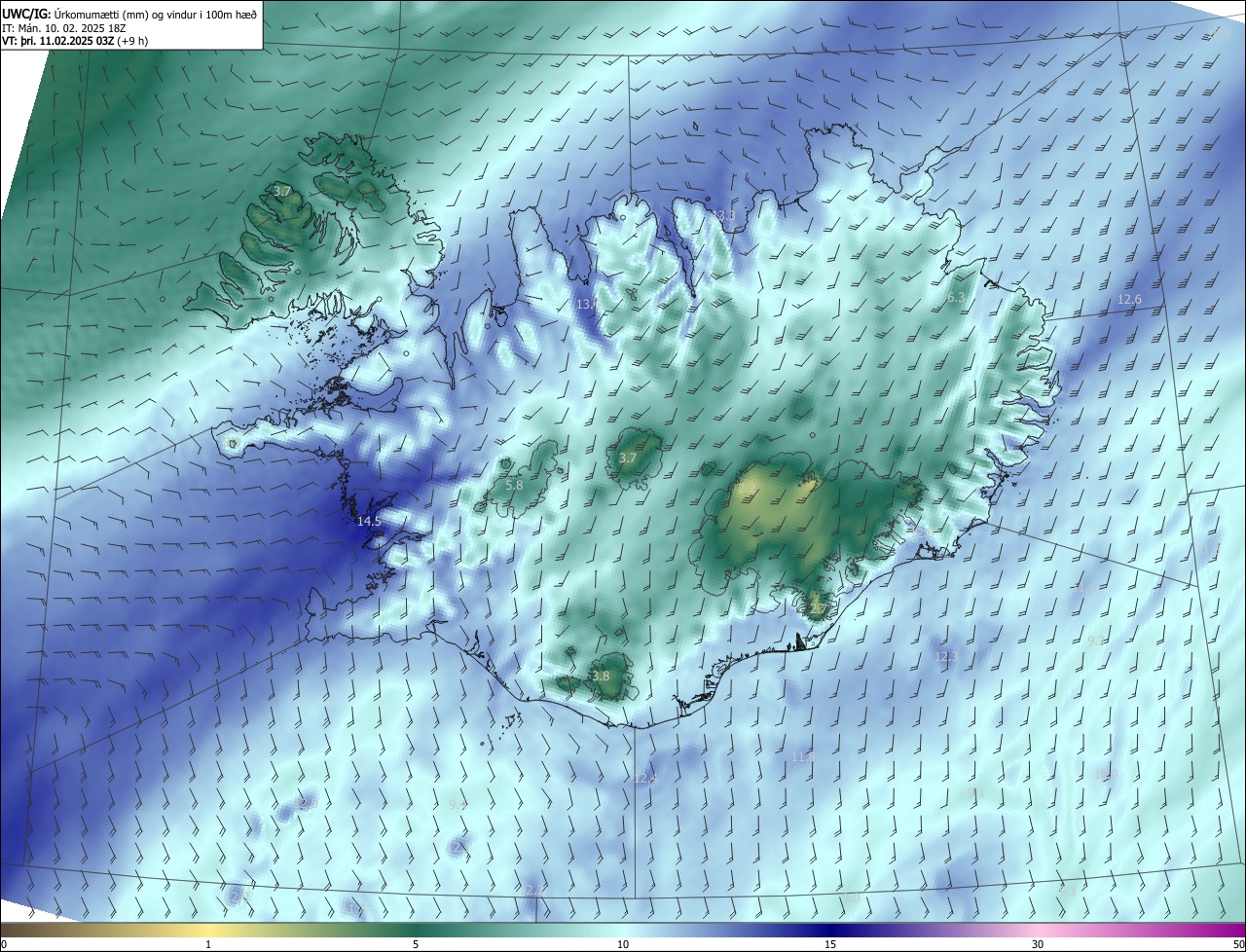Click the 2.7 value label on the southeast glacier tip
The width and height of the screenshot is (1246, 952).
click(x=817, y=609)
